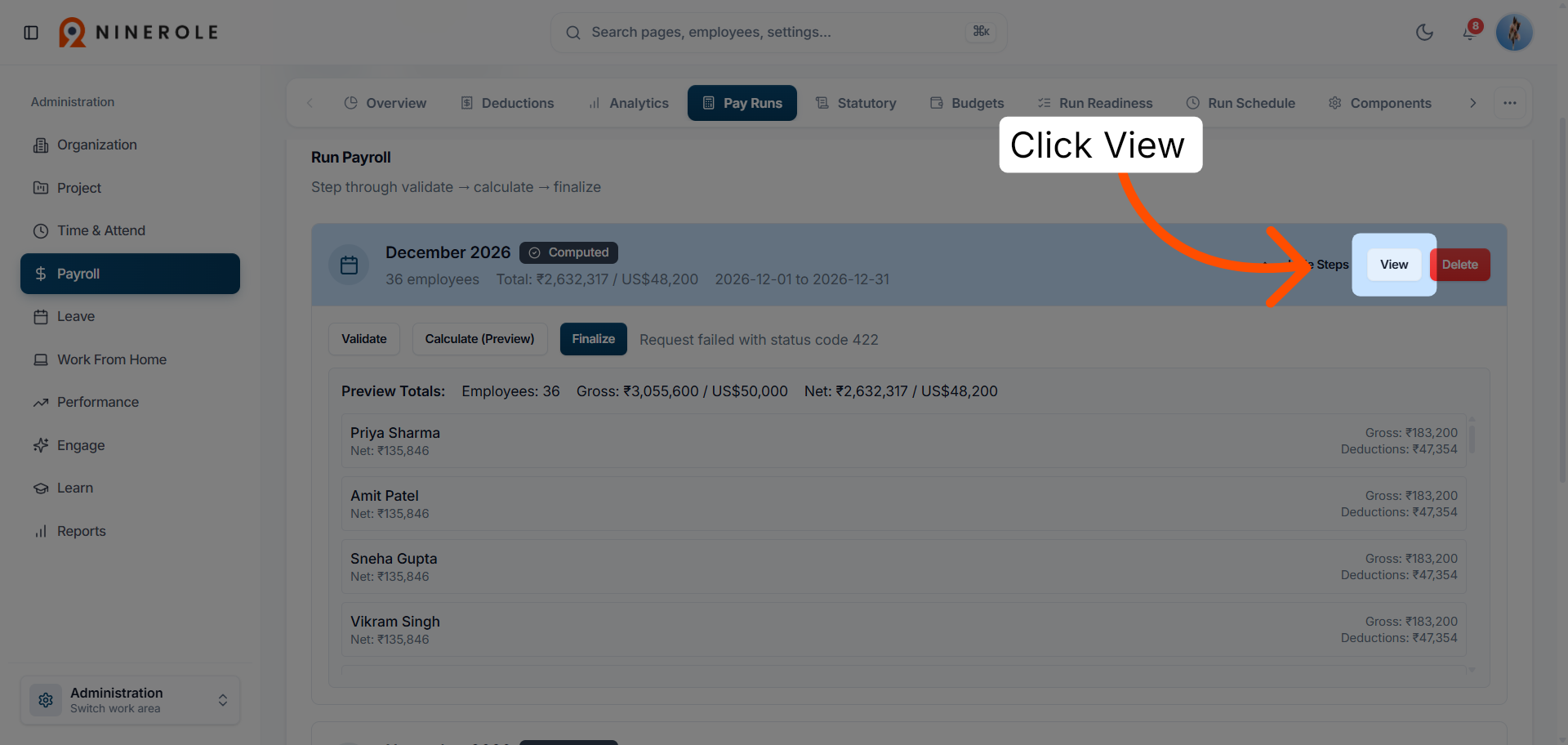Click the December 2026 calendar icon

[x=349, y=265]
